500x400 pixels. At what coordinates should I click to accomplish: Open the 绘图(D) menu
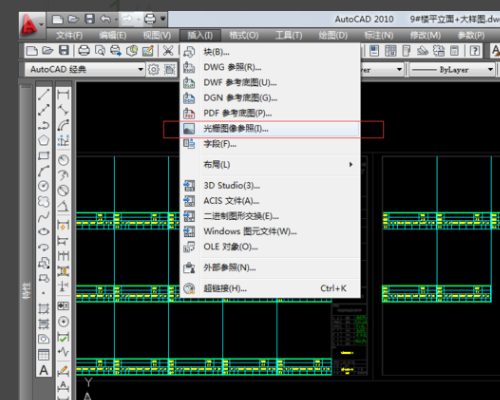tap(333, 35)
